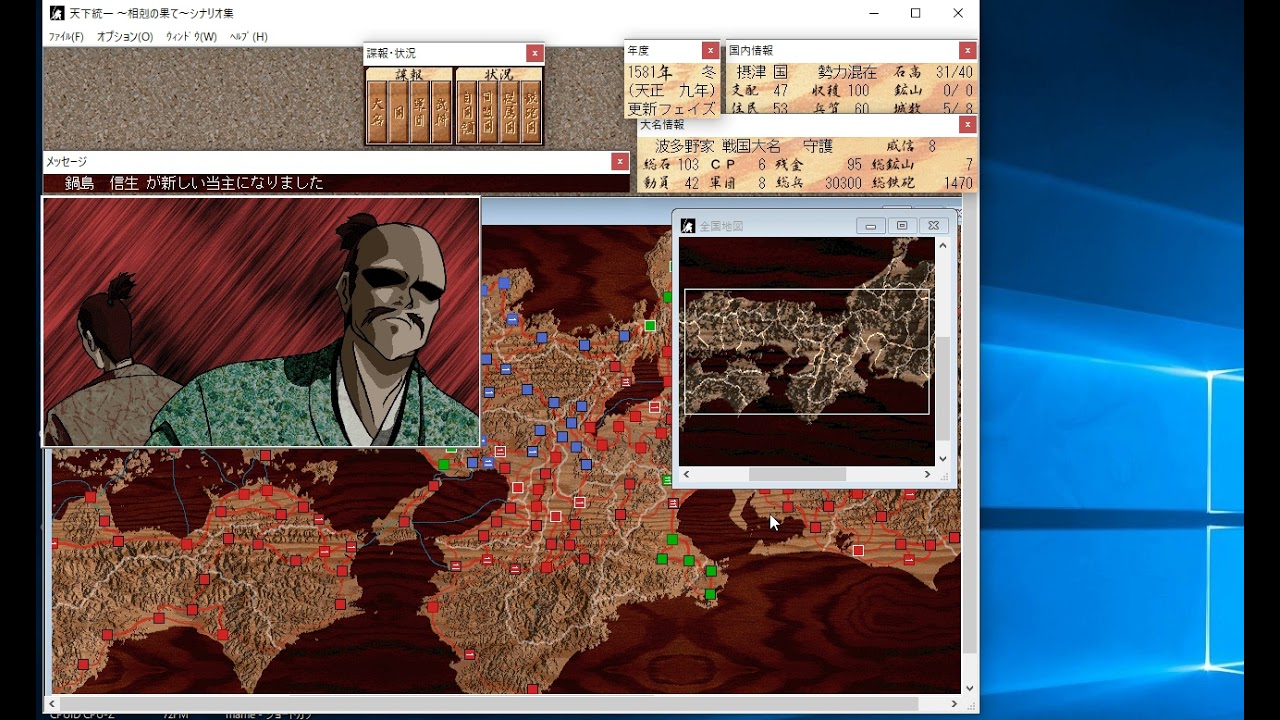Screen dimensions: 1280x720
Task: Select the 武将 button under 諜報
Action: 441,112
